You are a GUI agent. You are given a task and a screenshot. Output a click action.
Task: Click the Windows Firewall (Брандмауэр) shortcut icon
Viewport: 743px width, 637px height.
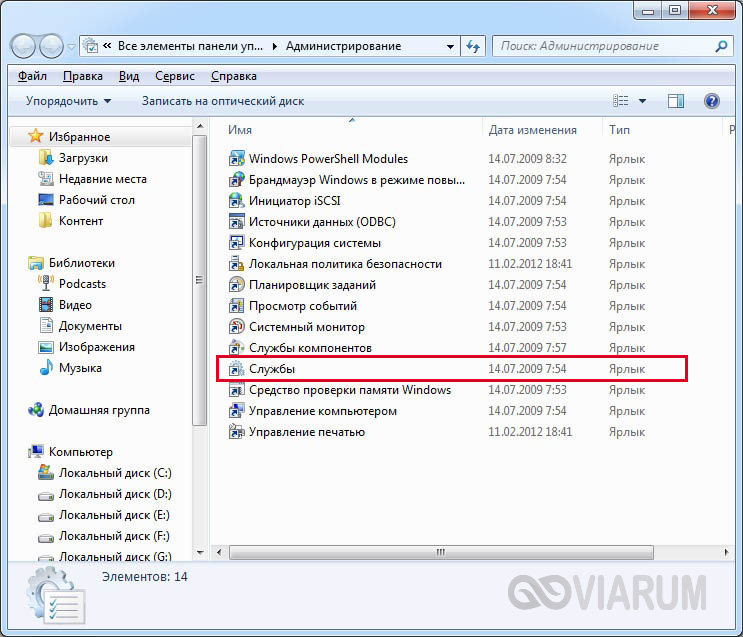[x=236, y=180]
